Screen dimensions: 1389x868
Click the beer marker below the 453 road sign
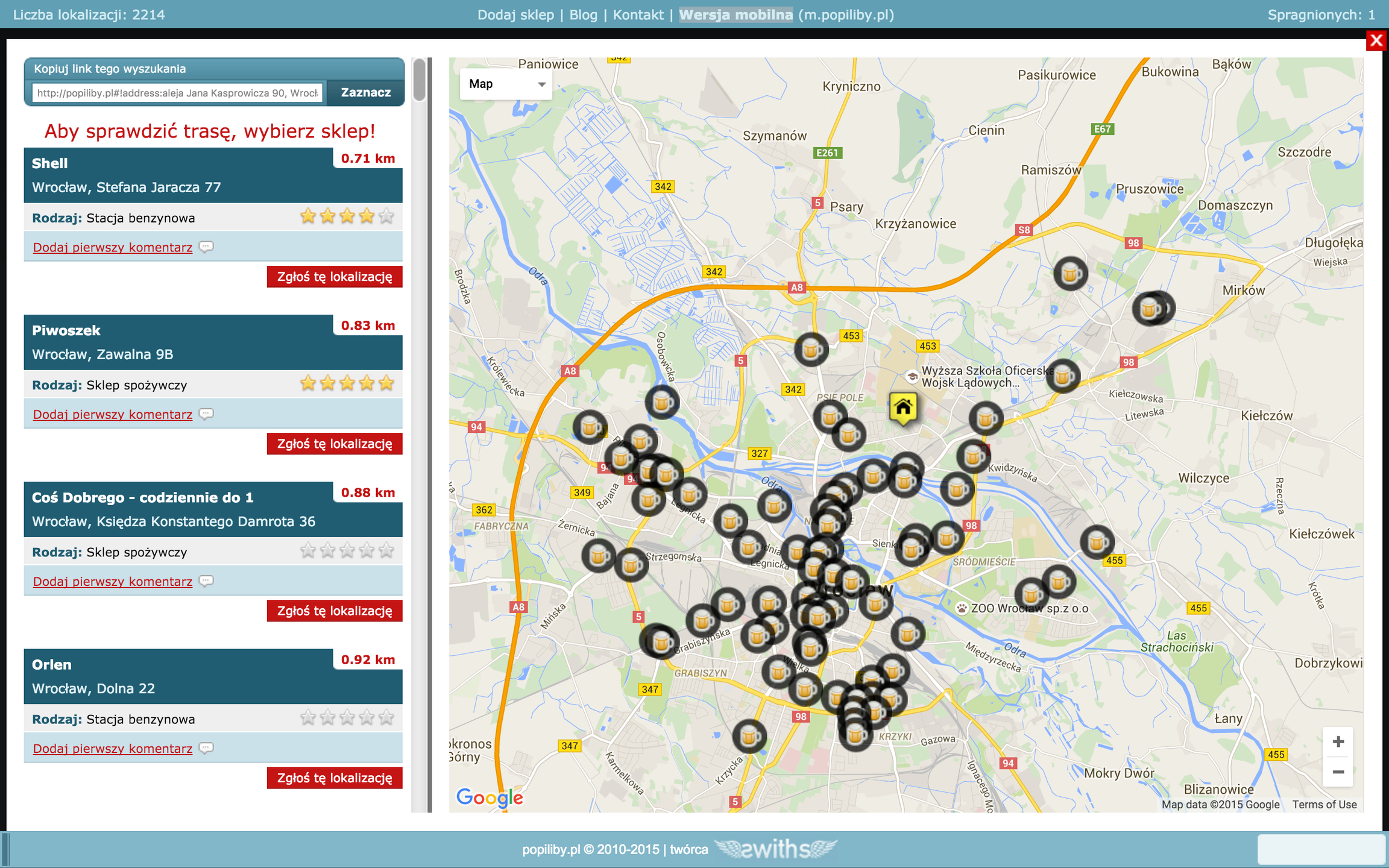click(x=811, y=350)
